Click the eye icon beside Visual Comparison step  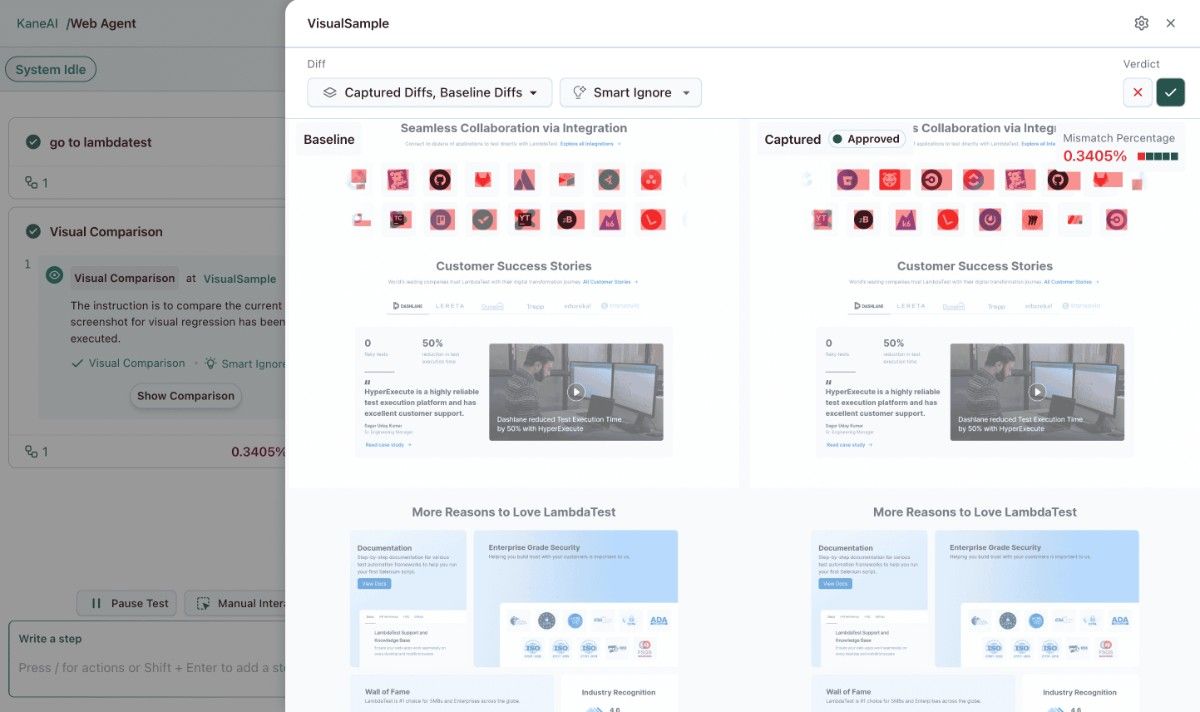click(54, 275)
